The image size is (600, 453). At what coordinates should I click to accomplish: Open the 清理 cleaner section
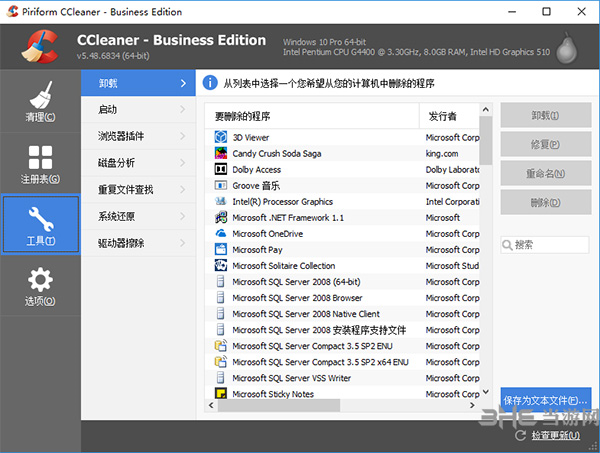(x=40, y=101)
